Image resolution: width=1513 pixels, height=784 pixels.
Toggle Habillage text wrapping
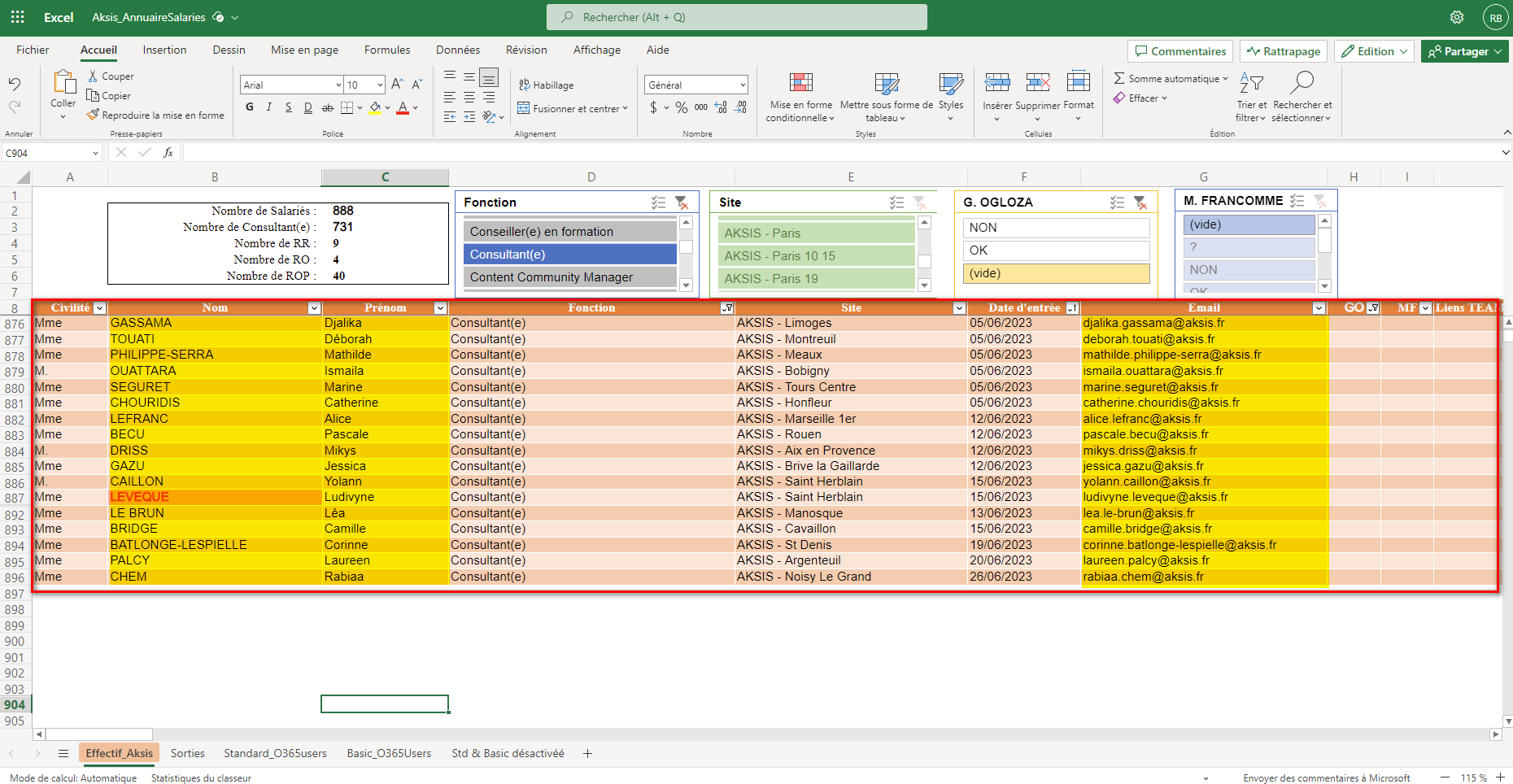pos(546,85)
